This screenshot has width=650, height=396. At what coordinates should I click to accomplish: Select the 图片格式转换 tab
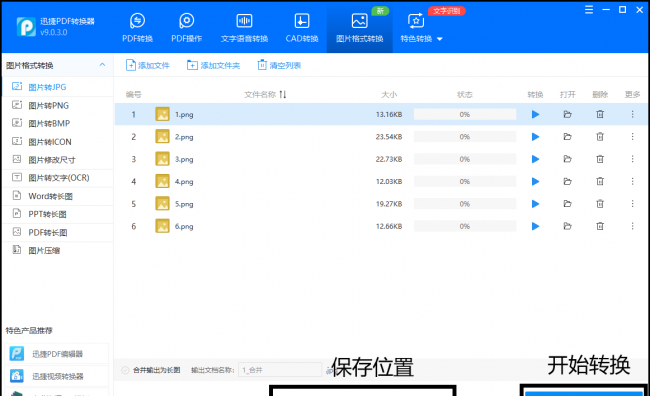pos(359,28)
